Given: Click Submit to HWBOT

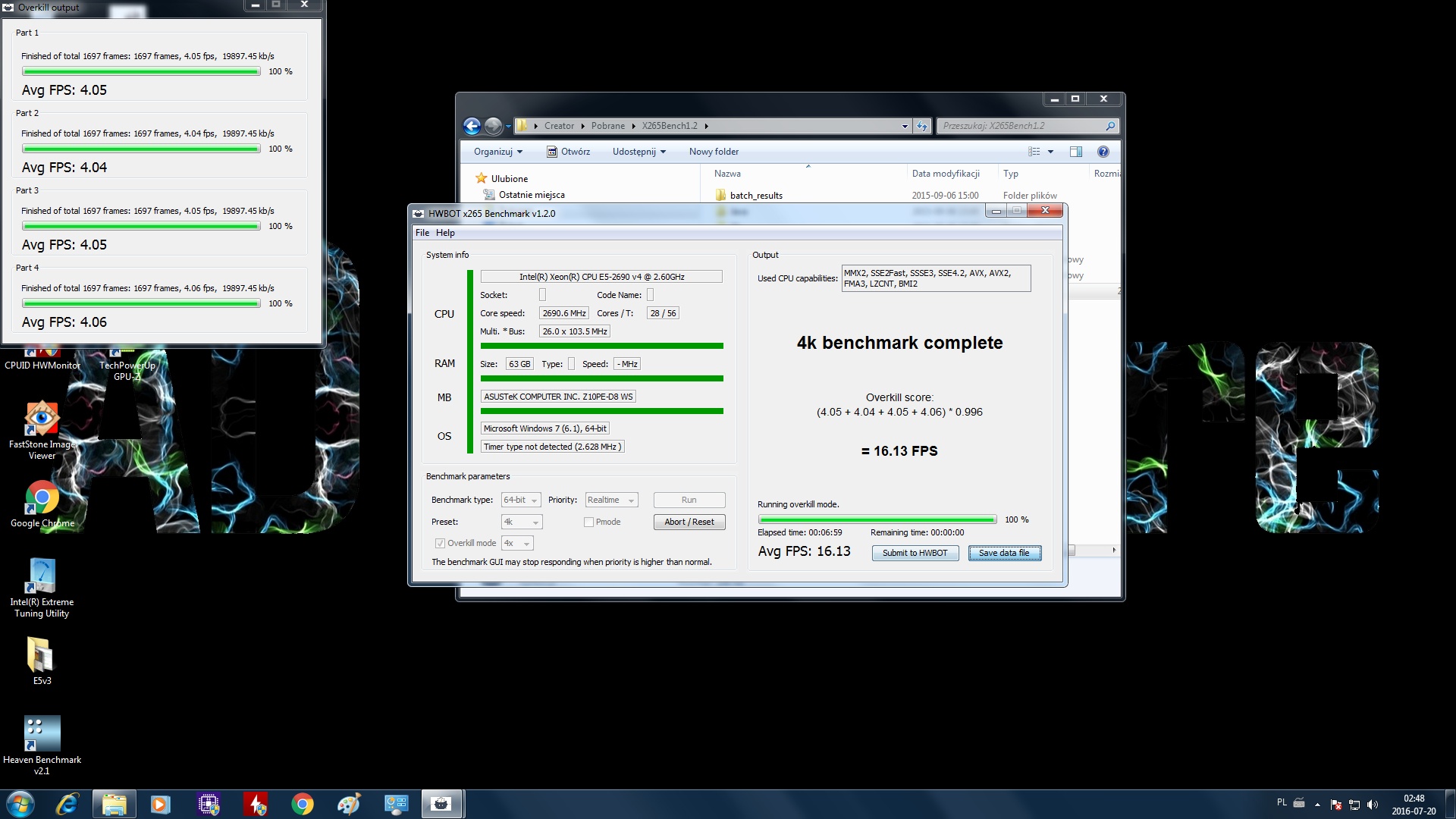Looking at the screenshot, I should [915, 553].
